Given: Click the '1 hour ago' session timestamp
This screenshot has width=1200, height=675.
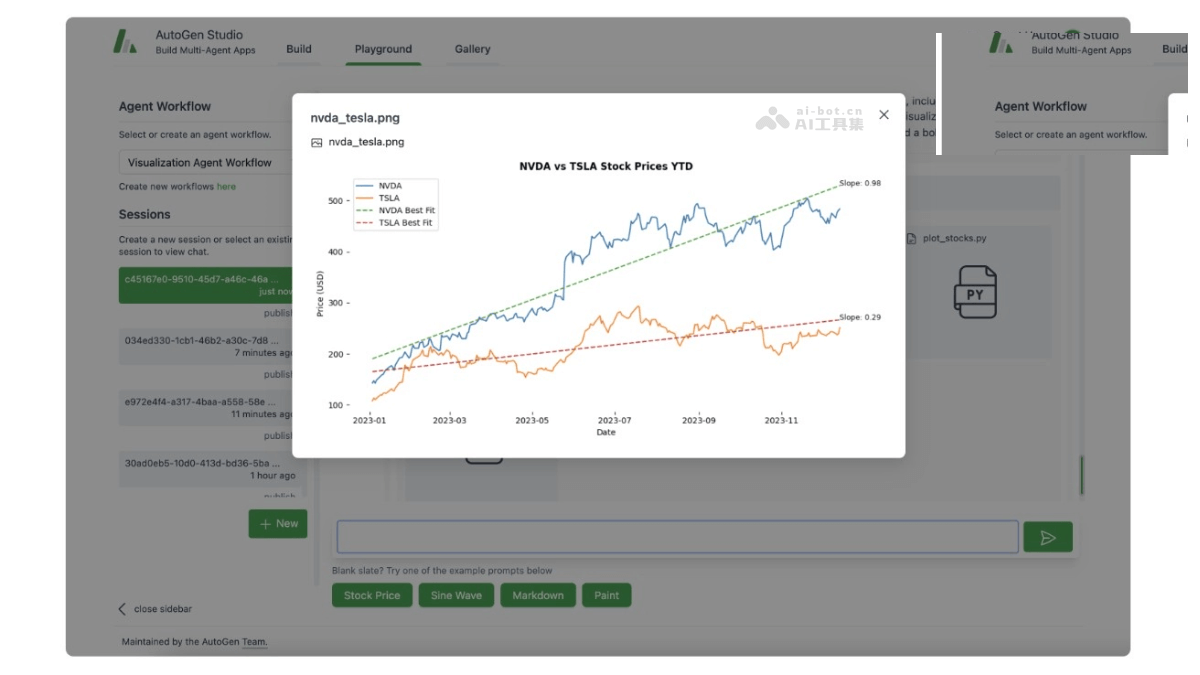Looking at the screenshot, I should (273, 476).
